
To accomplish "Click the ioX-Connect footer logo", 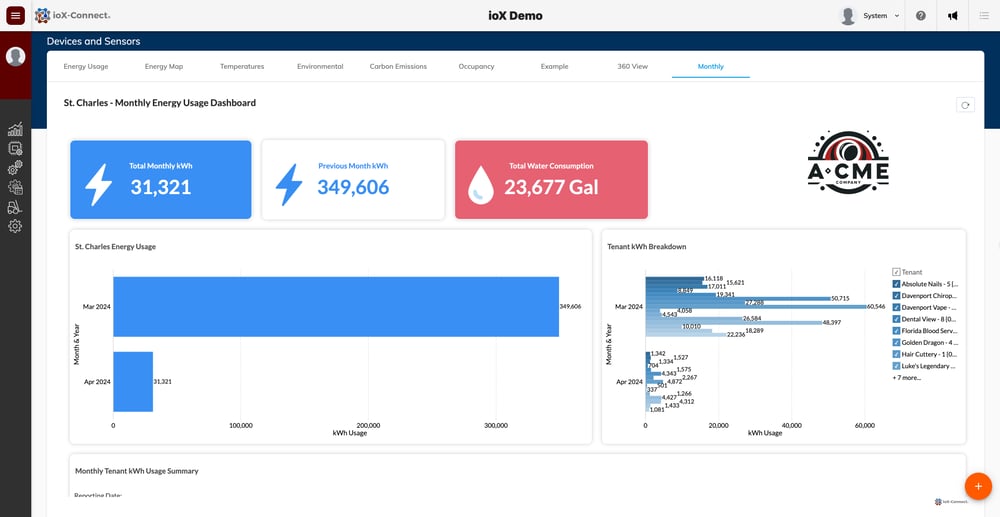I will 952,502.
